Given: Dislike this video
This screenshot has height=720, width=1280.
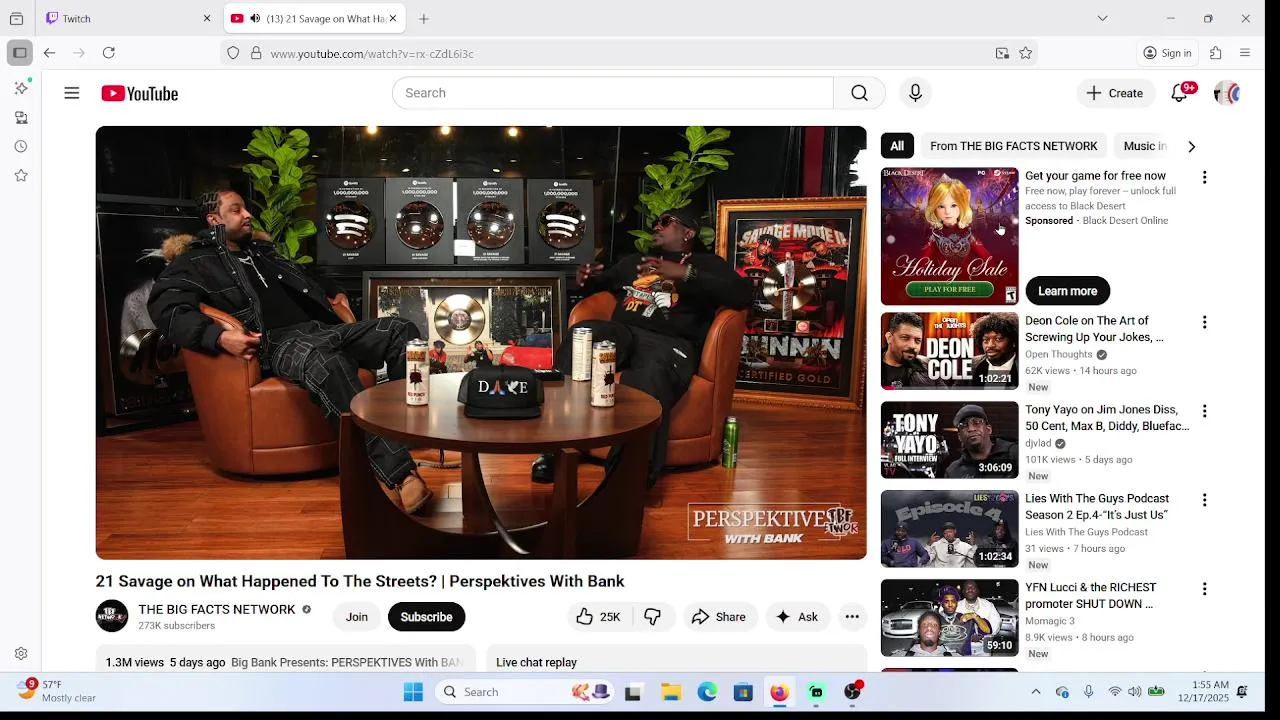Looking at the screenshot, I should [653, 617].
